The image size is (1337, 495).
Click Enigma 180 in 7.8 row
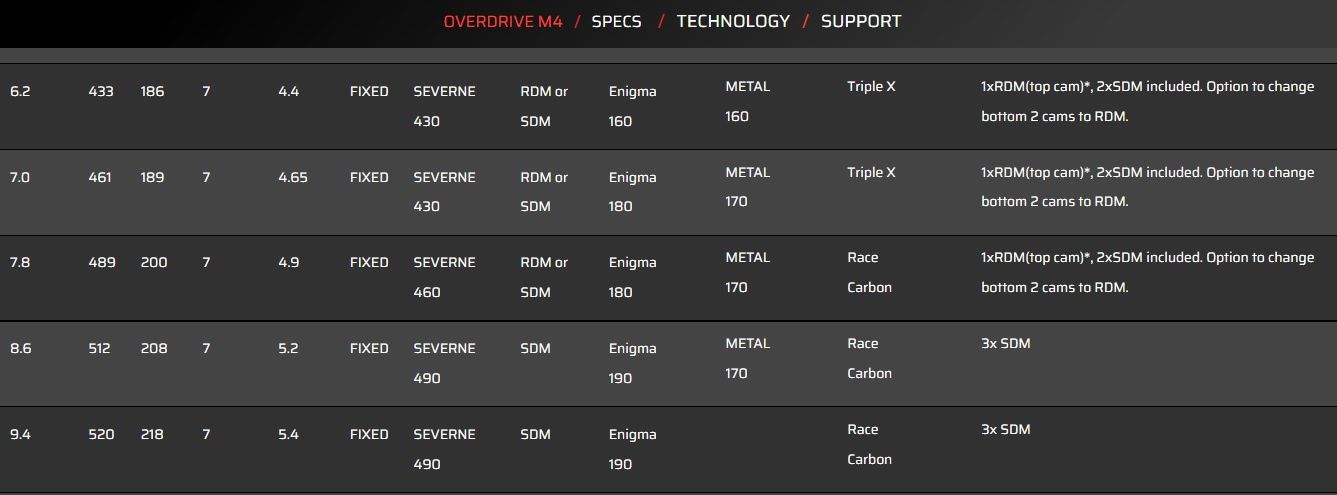[x=632, y=277]
